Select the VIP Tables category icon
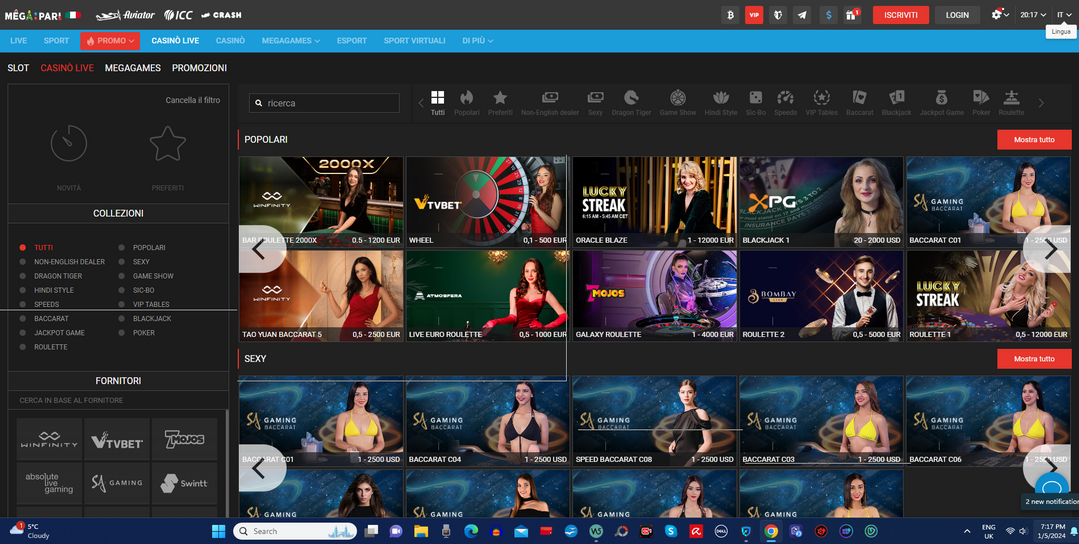The height and width of the screenshot is (544, 1079). coord(821,103)
